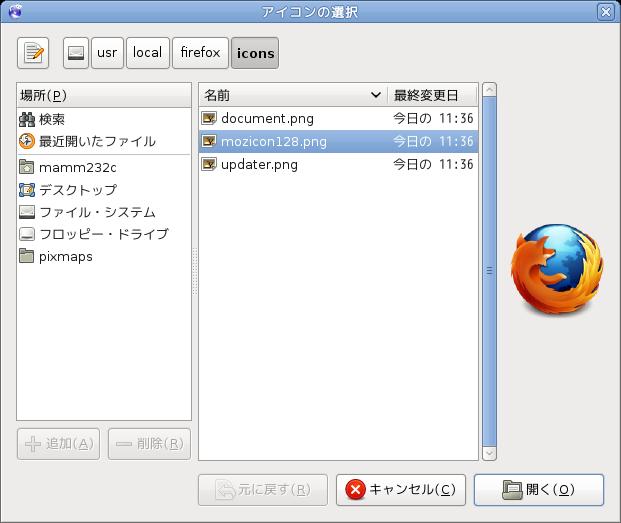Click the pixmaps folder icon
The height and width of the screenshot is (523, 621).
pos(27,256)
